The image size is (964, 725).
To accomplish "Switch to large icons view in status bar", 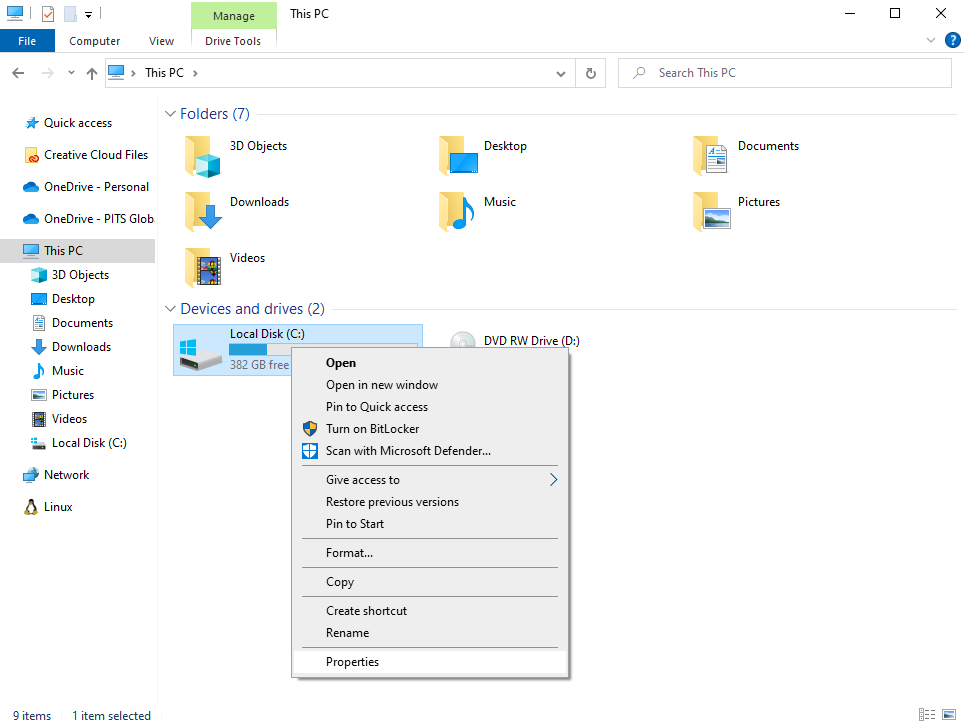I will click(x=949, y=715).
